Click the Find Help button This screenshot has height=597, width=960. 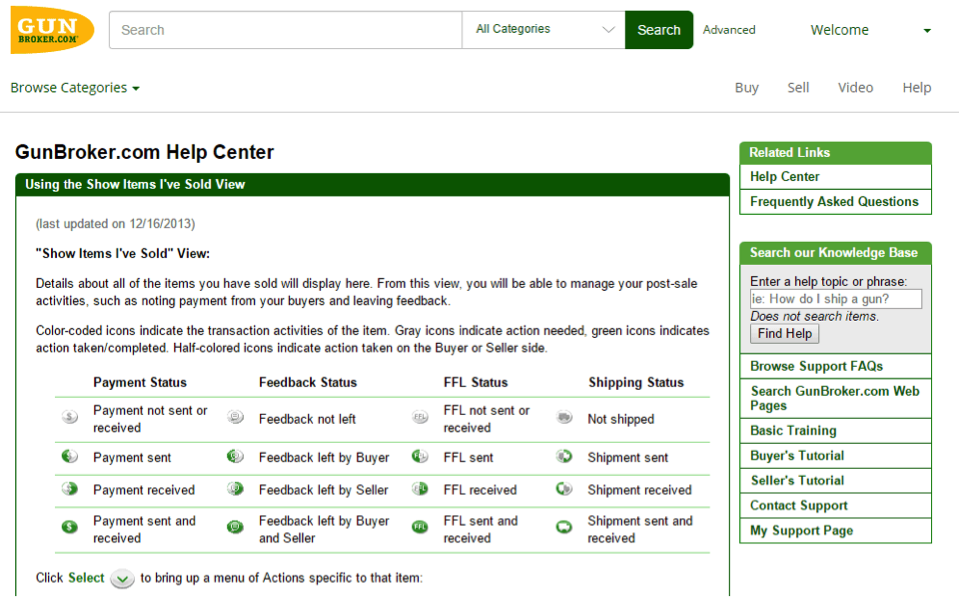click(x=784, y=334)
